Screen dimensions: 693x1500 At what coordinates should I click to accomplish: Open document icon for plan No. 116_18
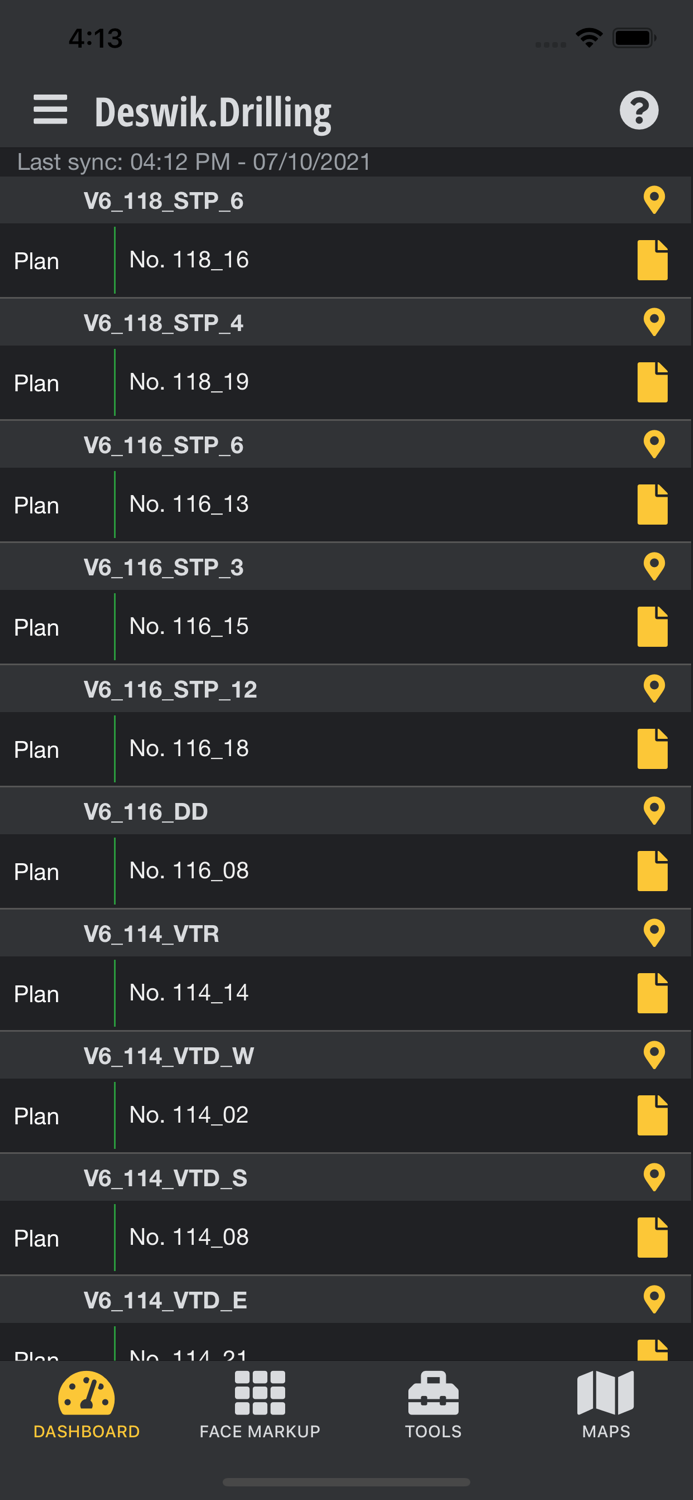(x=653, y=748)
